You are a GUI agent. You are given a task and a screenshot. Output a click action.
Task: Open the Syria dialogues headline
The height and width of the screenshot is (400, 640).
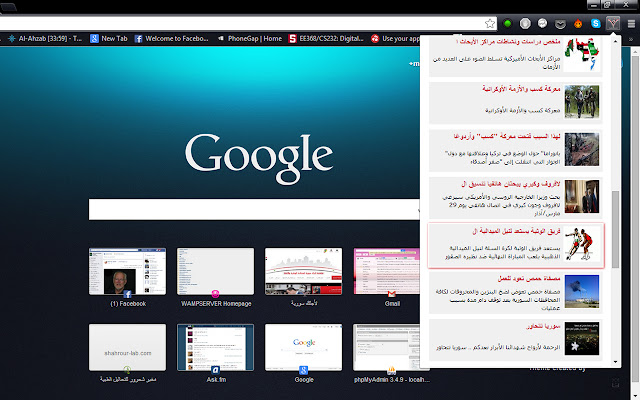543,326
